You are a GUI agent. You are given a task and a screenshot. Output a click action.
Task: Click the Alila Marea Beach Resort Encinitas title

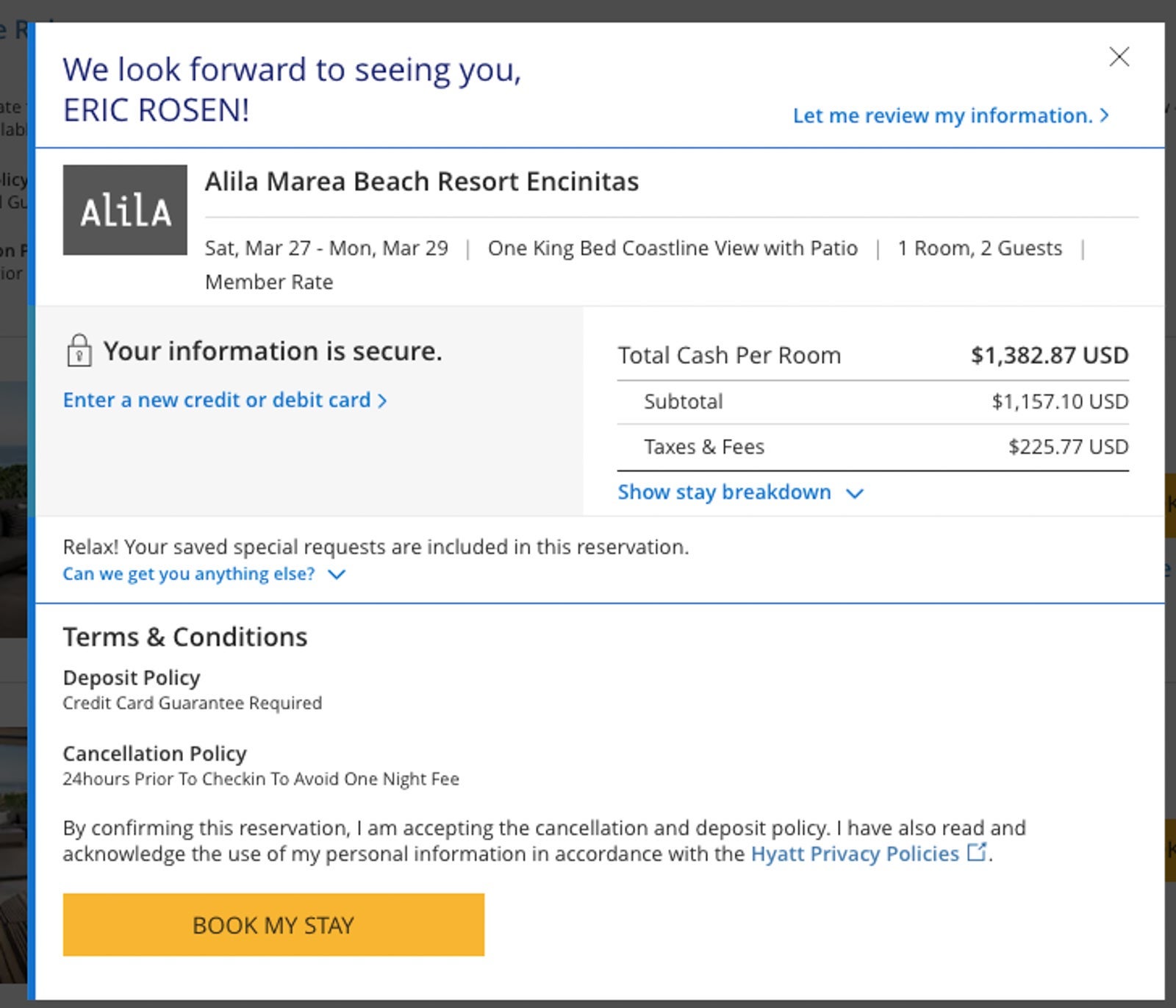(x=422, y=182)
